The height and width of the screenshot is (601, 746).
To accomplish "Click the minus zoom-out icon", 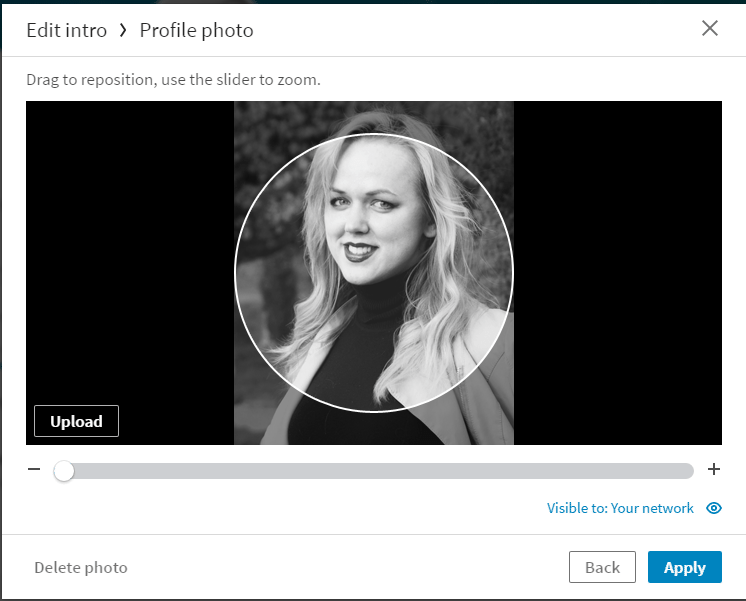I will 34,470.
